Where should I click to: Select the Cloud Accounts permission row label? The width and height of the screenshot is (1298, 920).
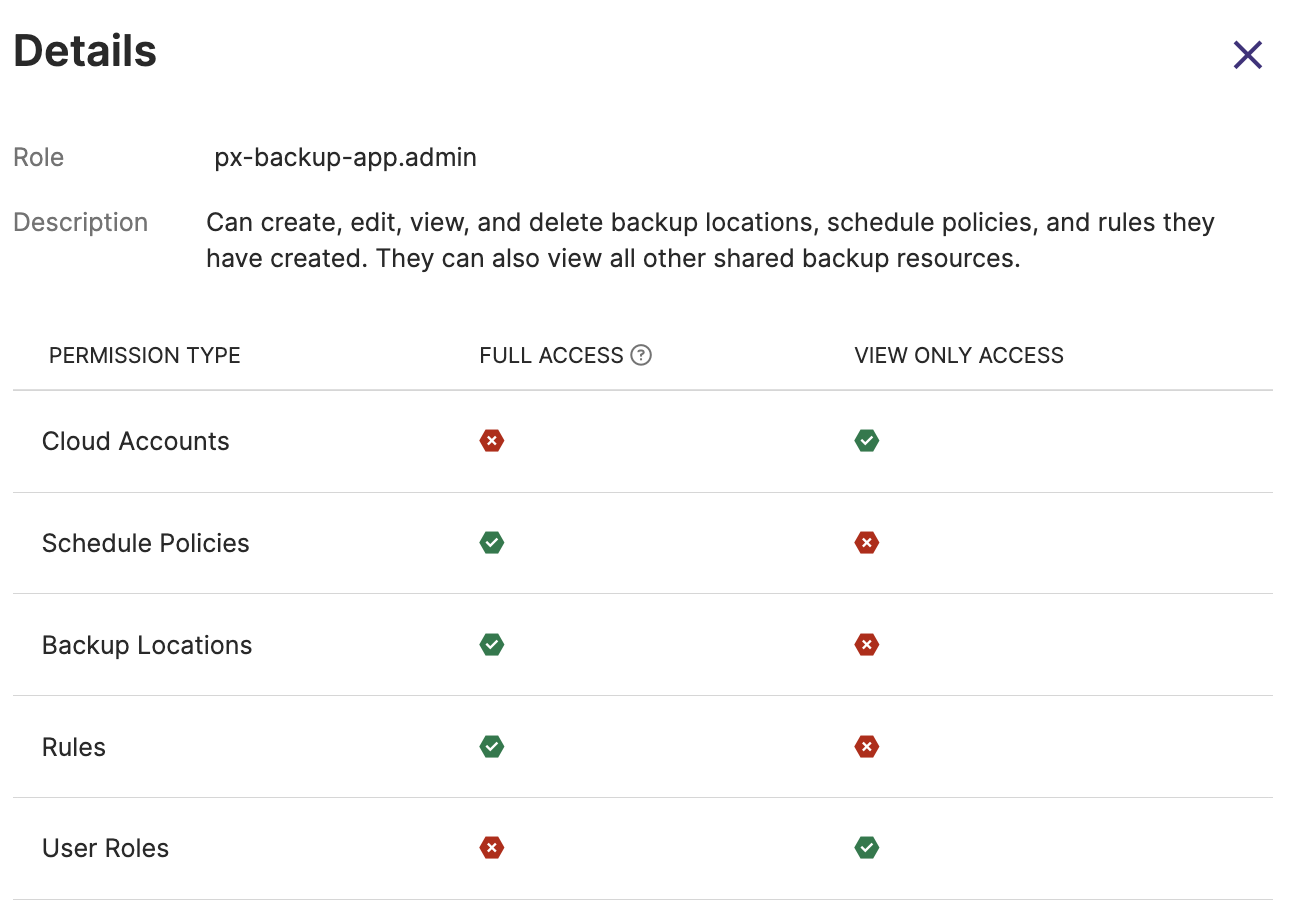pos(135,441)
